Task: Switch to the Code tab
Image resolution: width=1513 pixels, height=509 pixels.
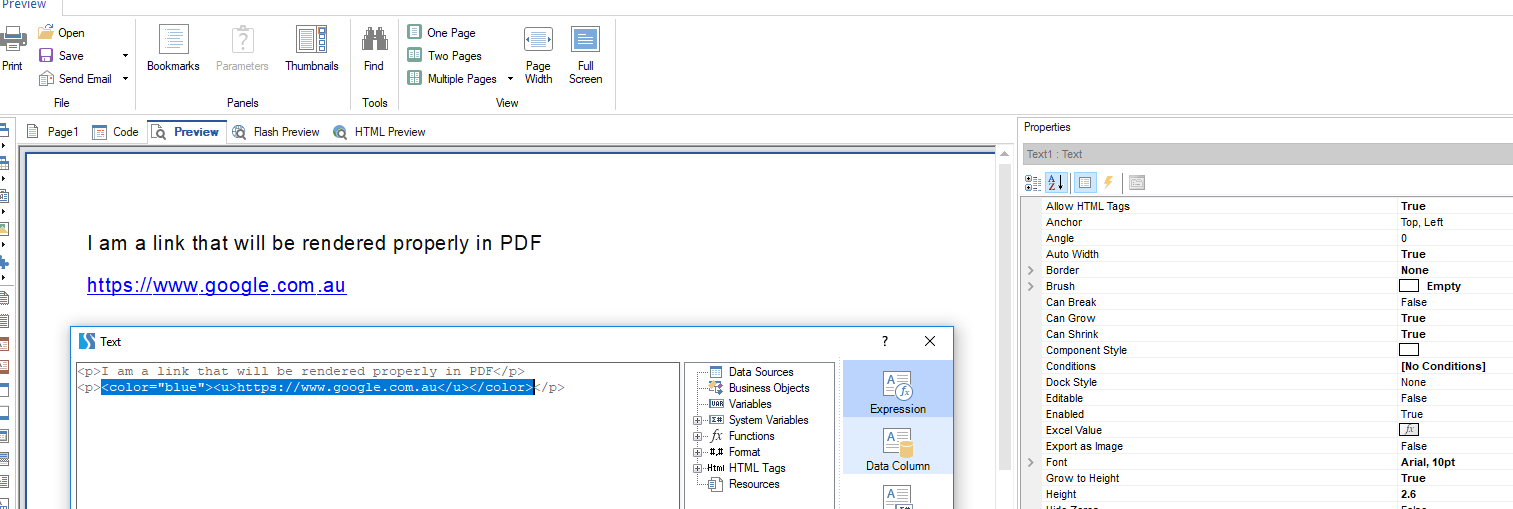Action: [115, 132]
